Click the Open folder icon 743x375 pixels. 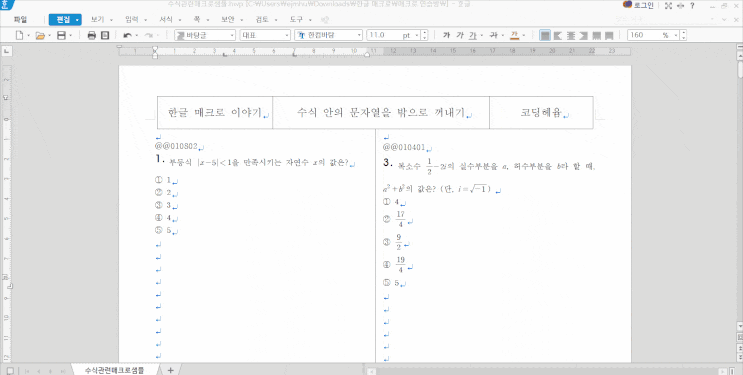40,35
